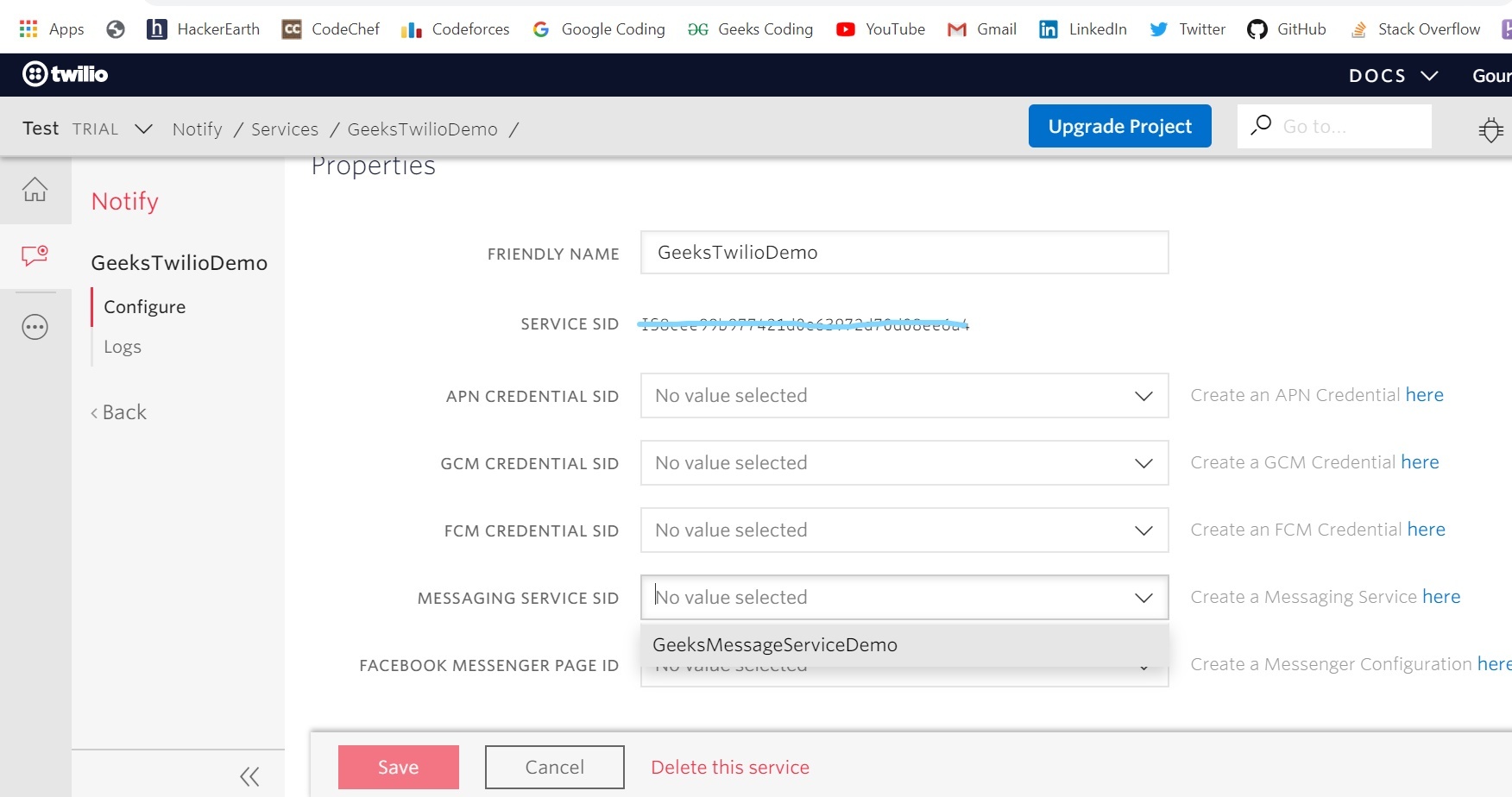
Task: Open the Codeforces bookmark
Action: (456, 29)
